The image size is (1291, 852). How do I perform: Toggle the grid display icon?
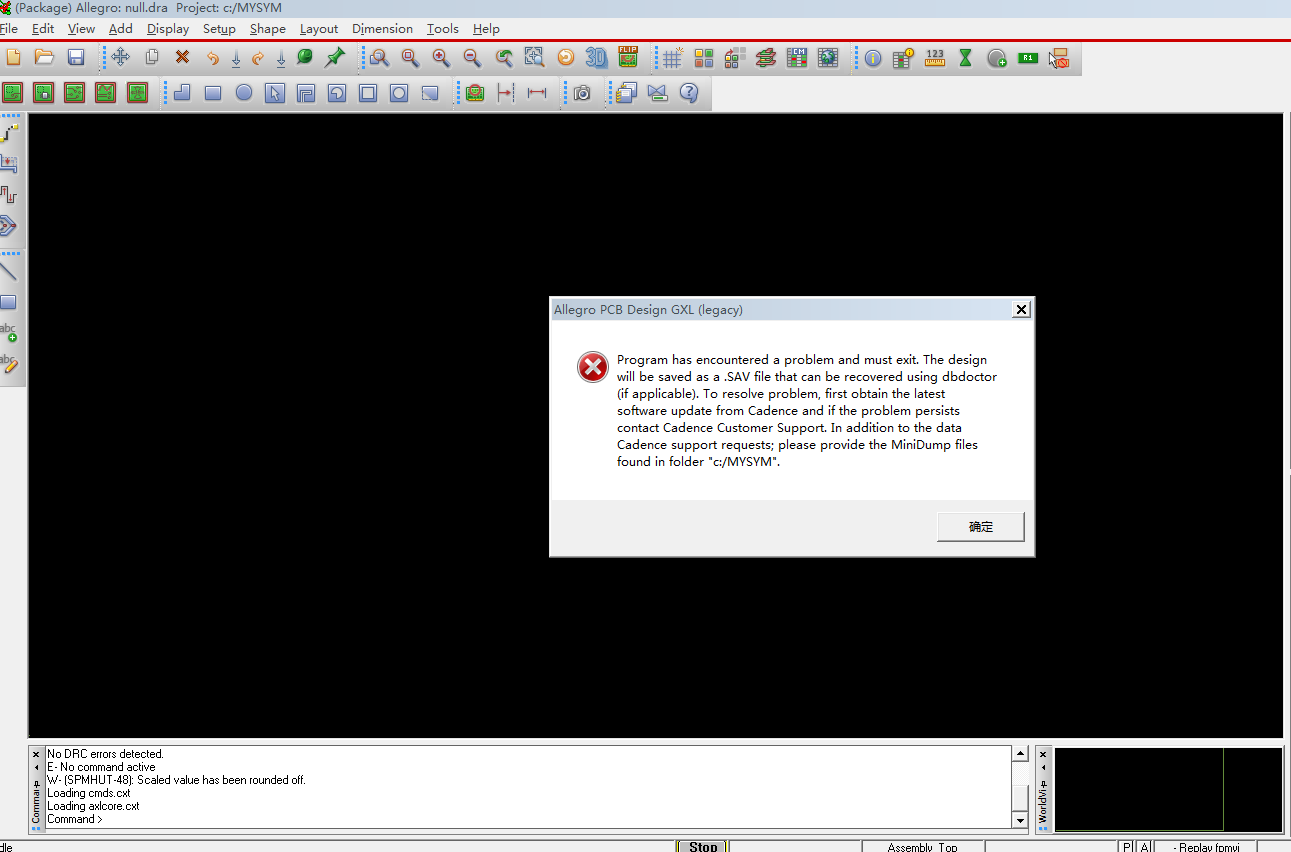[x=673, y=58]
